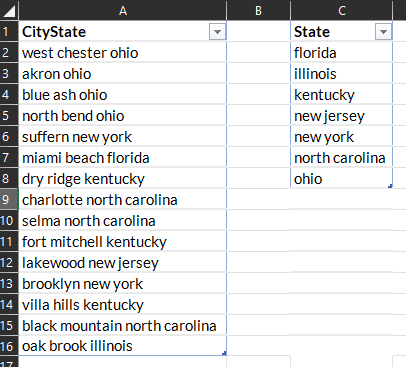Select cell 'miami beach florida'
This screenshot has width=406, height=367.
coord(123,158)
